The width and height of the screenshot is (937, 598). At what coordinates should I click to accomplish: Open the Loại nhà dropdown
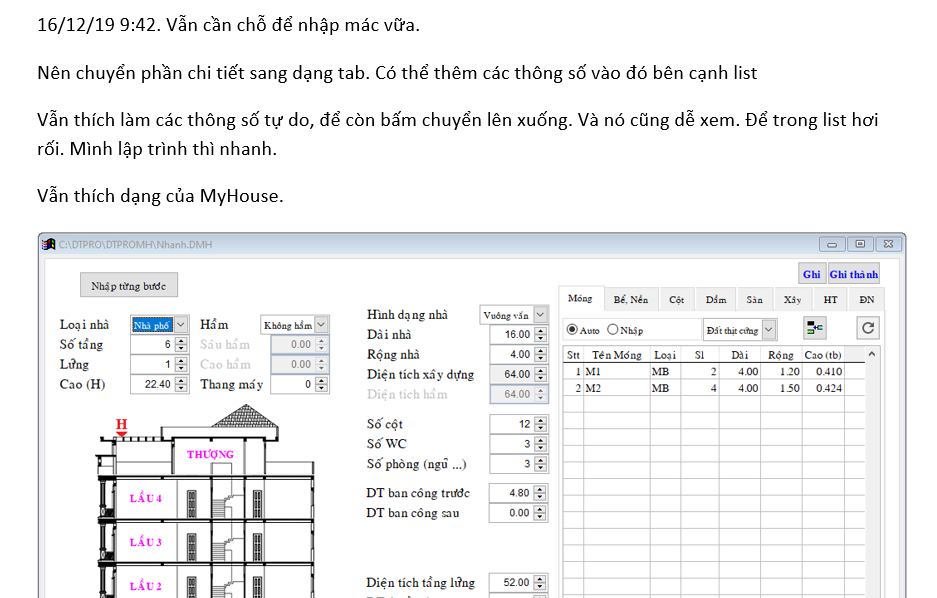tap(180, 325)
